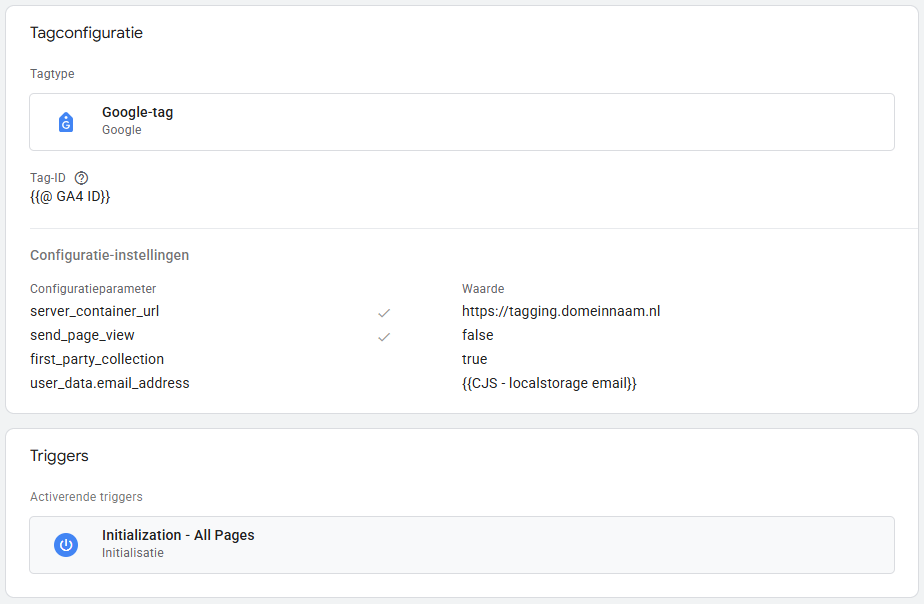Viewport: 924px width, 604px height.
Task: Open the Initialization - All Pages trigger
Action: coord(461,545)
